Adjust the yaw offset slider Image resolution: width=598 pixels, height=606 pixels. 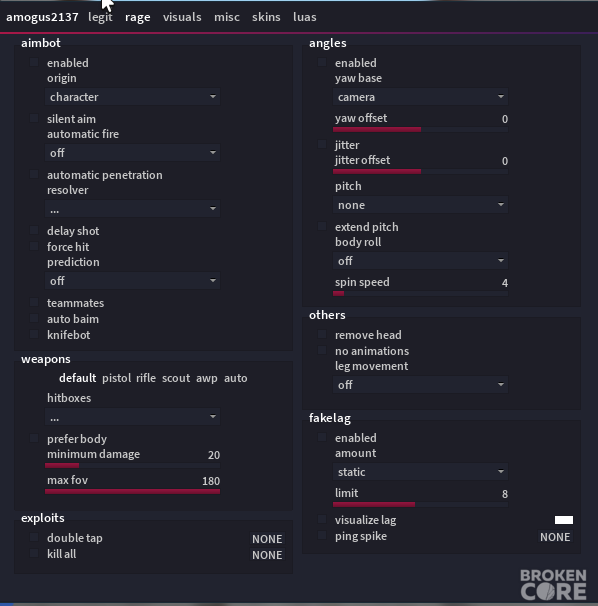(x=421, y=129)
